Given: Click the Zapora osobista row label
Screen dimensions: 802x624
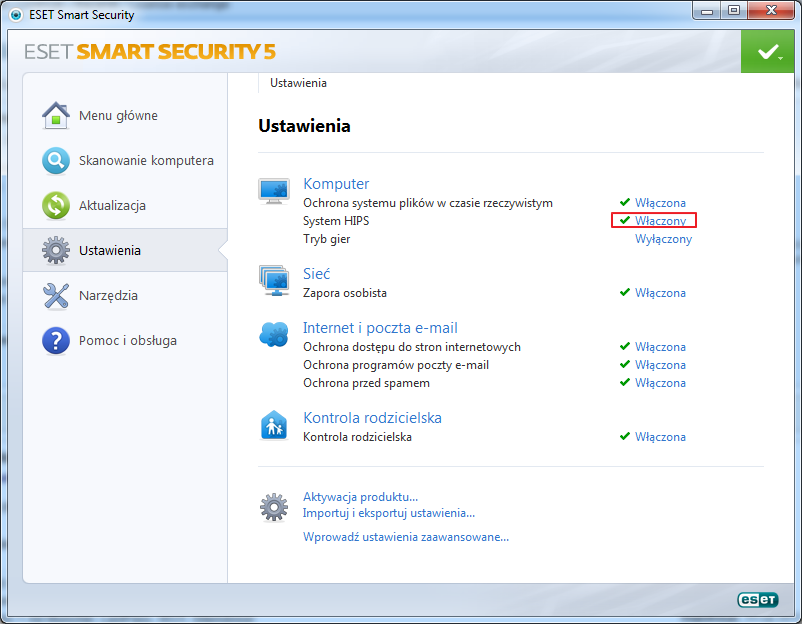Looking at the screenshot, I should 345,293.
